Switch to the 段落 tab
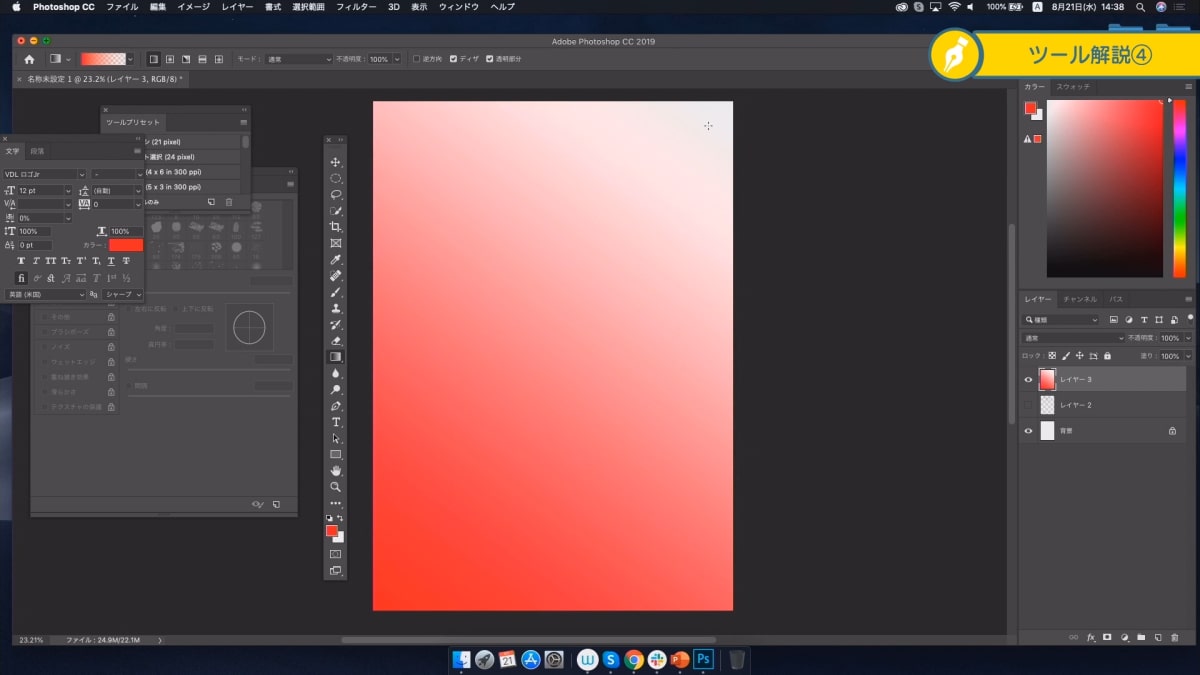Image resolution: width=1200 pixels, height=675 pixels. click(x=37, y=151)
